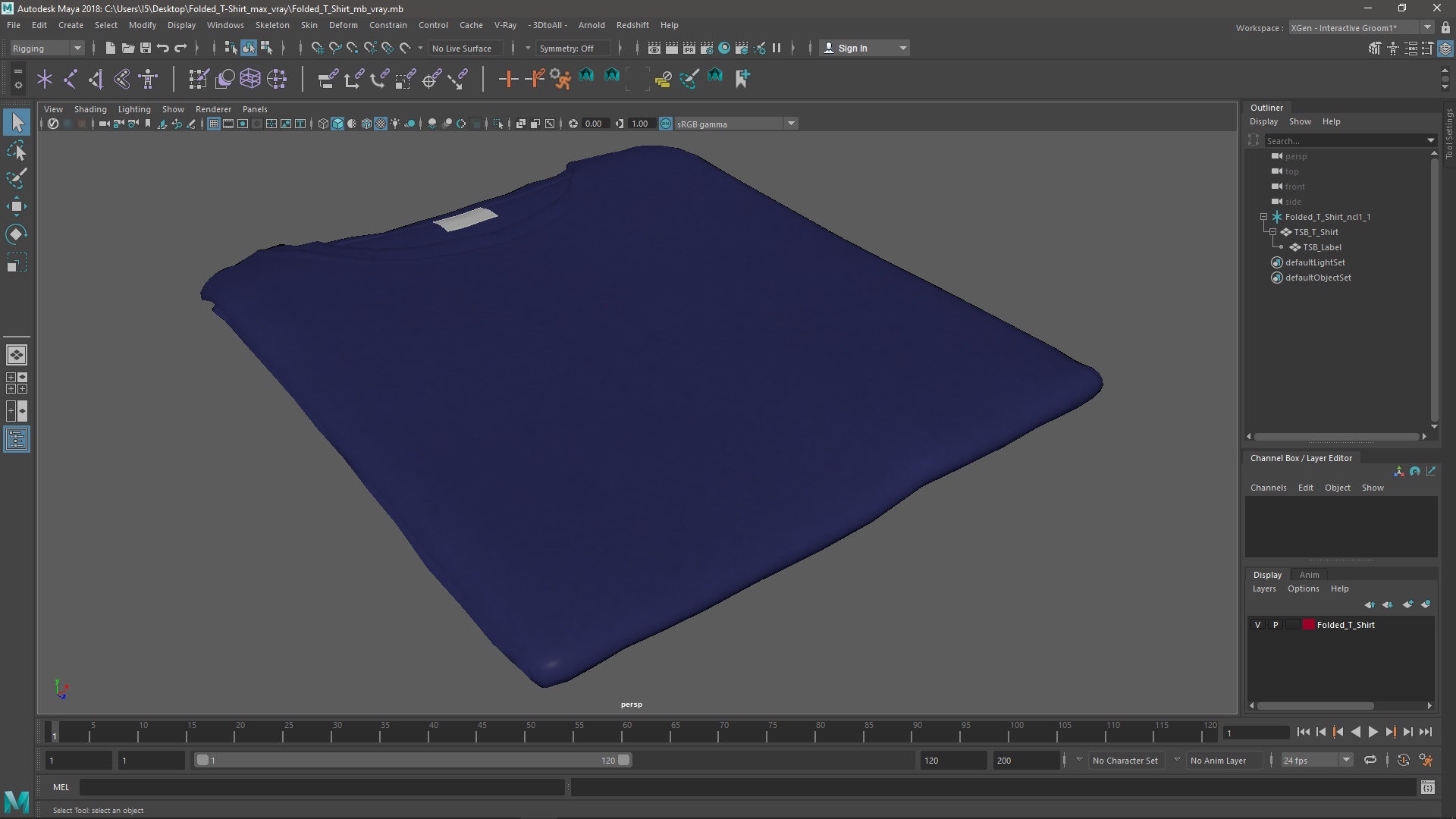Screen dimensions: 1456x819
Task: Click Go to start of playback range
Action: click(x=1303, y=732)
